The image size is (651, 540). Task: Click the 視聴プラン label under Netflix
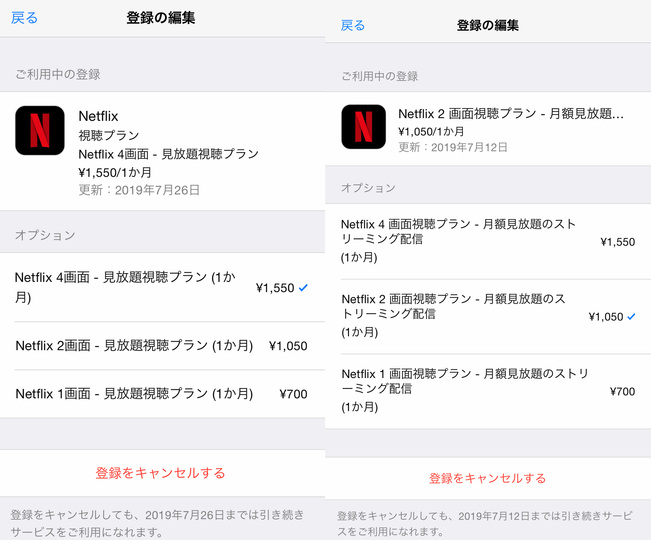coord(109,135)
